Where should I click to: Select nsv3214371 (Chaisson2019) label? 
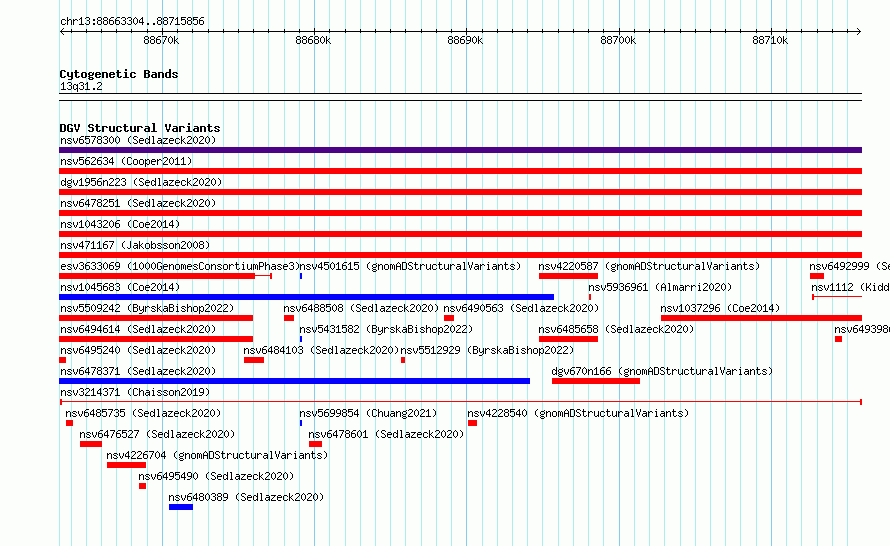click(x=135, y=392)
